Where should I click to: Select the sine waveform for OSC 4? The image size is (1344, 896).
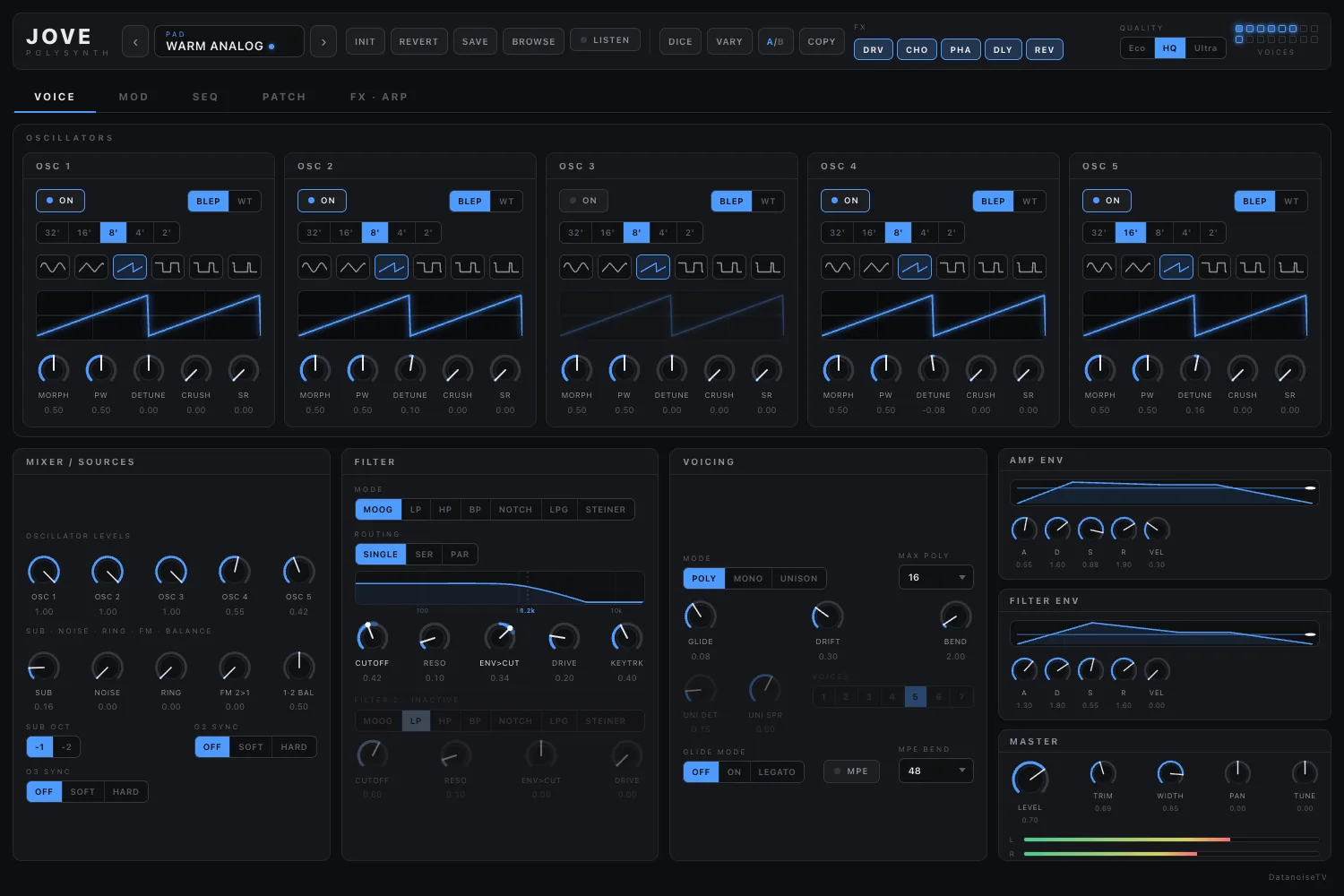click(838, 267)
